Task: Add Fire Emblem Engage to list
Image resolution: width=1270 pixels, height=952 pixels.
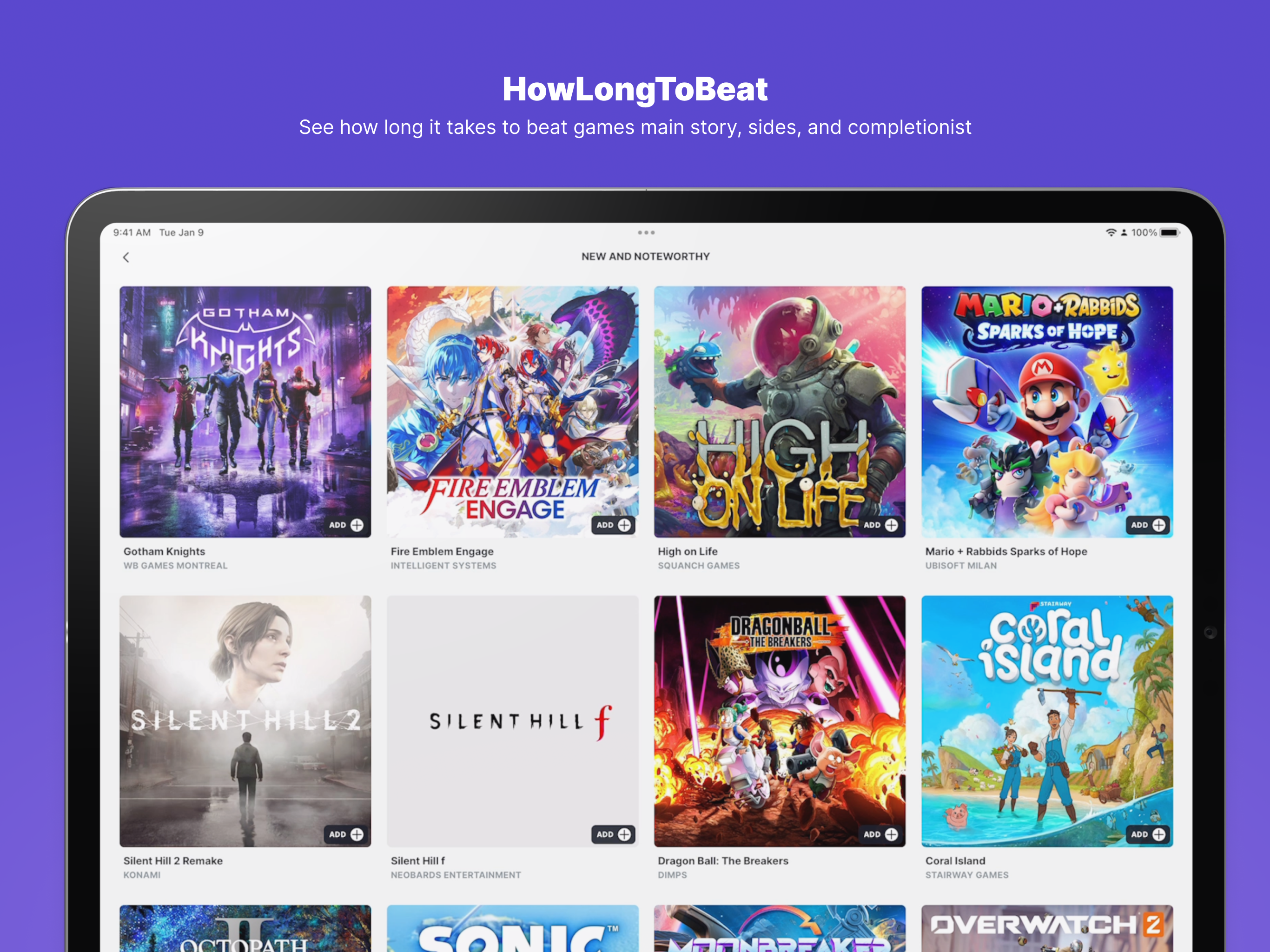Action: pos(614,525)
